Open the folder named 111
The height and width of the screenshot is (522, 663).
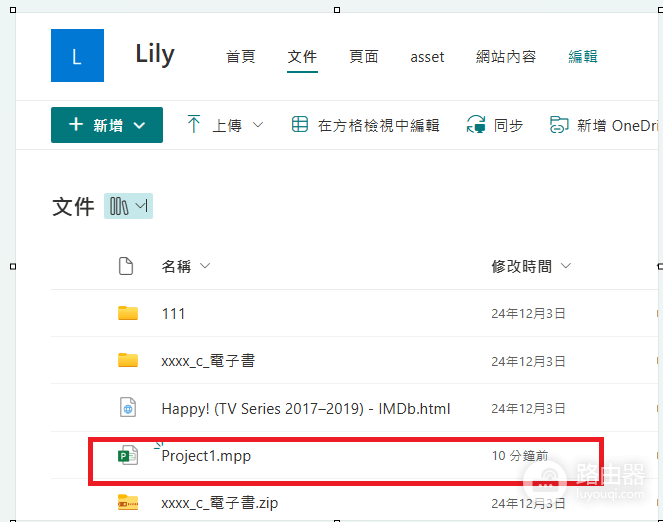click(x=173, y=314)
